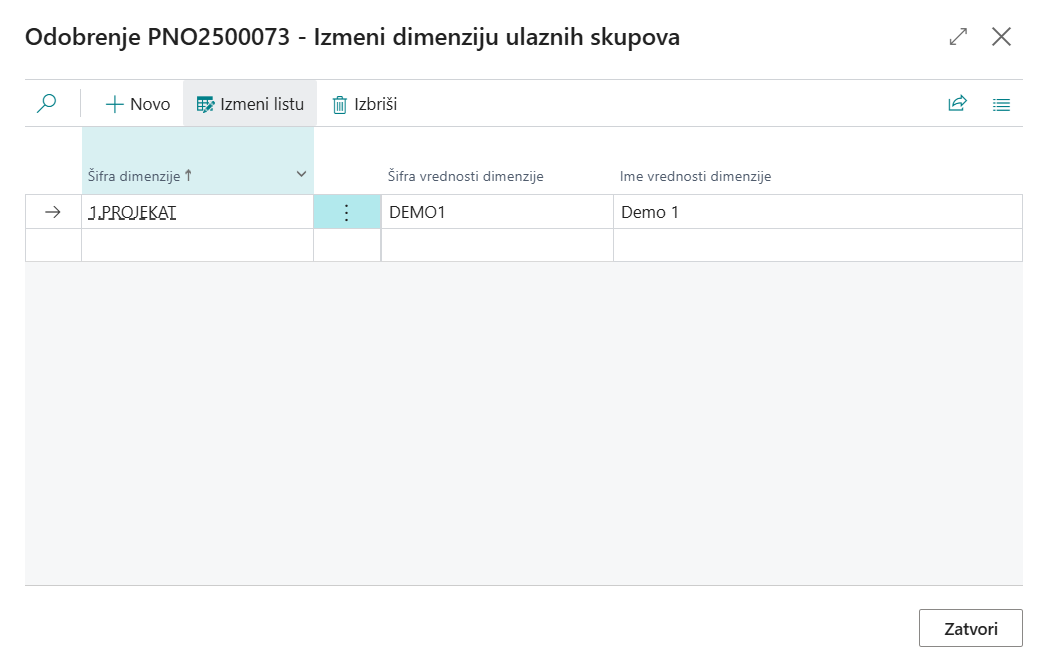
Task: Open the Šifra dimenzije column dropdown chevron
Action: [301, 175]
